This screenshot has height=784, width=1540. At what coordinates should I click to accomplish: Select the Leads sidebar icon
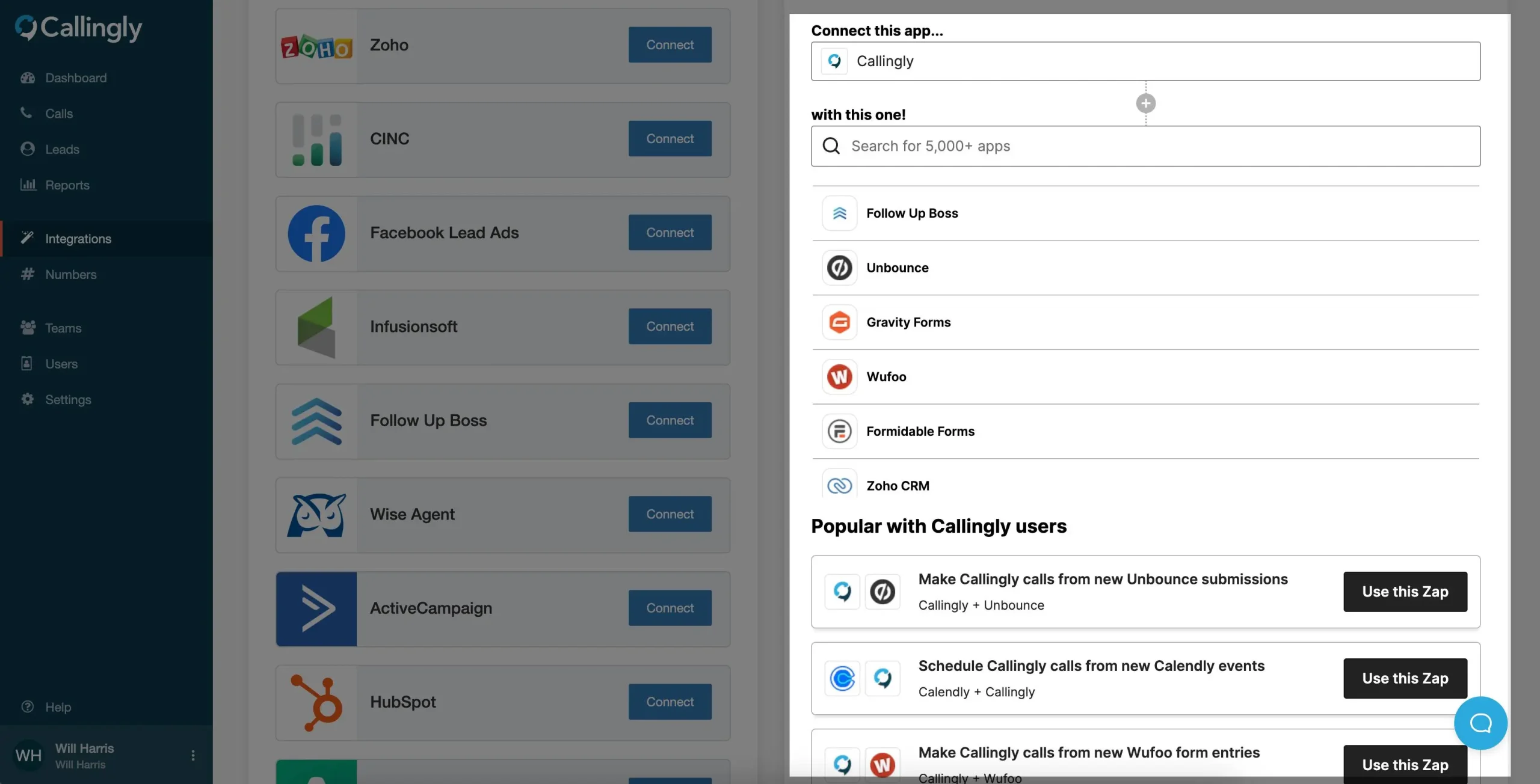tap(28, 149)
